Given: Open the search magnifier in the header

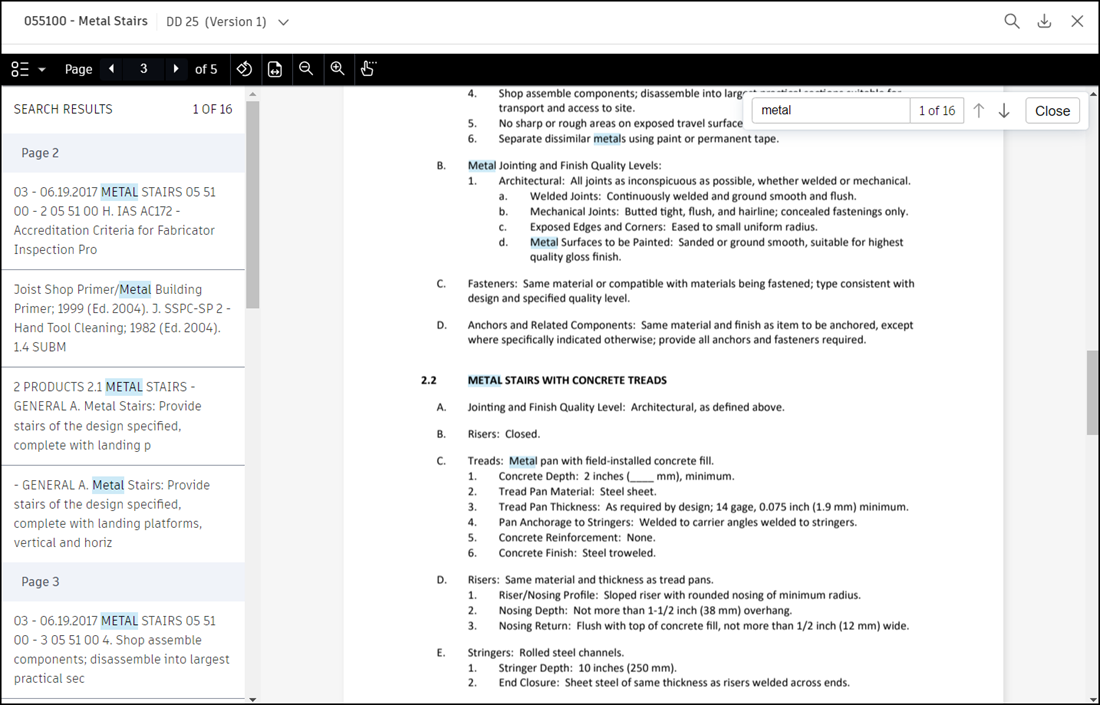Looking at the screenshot, I should [1012, 21].
